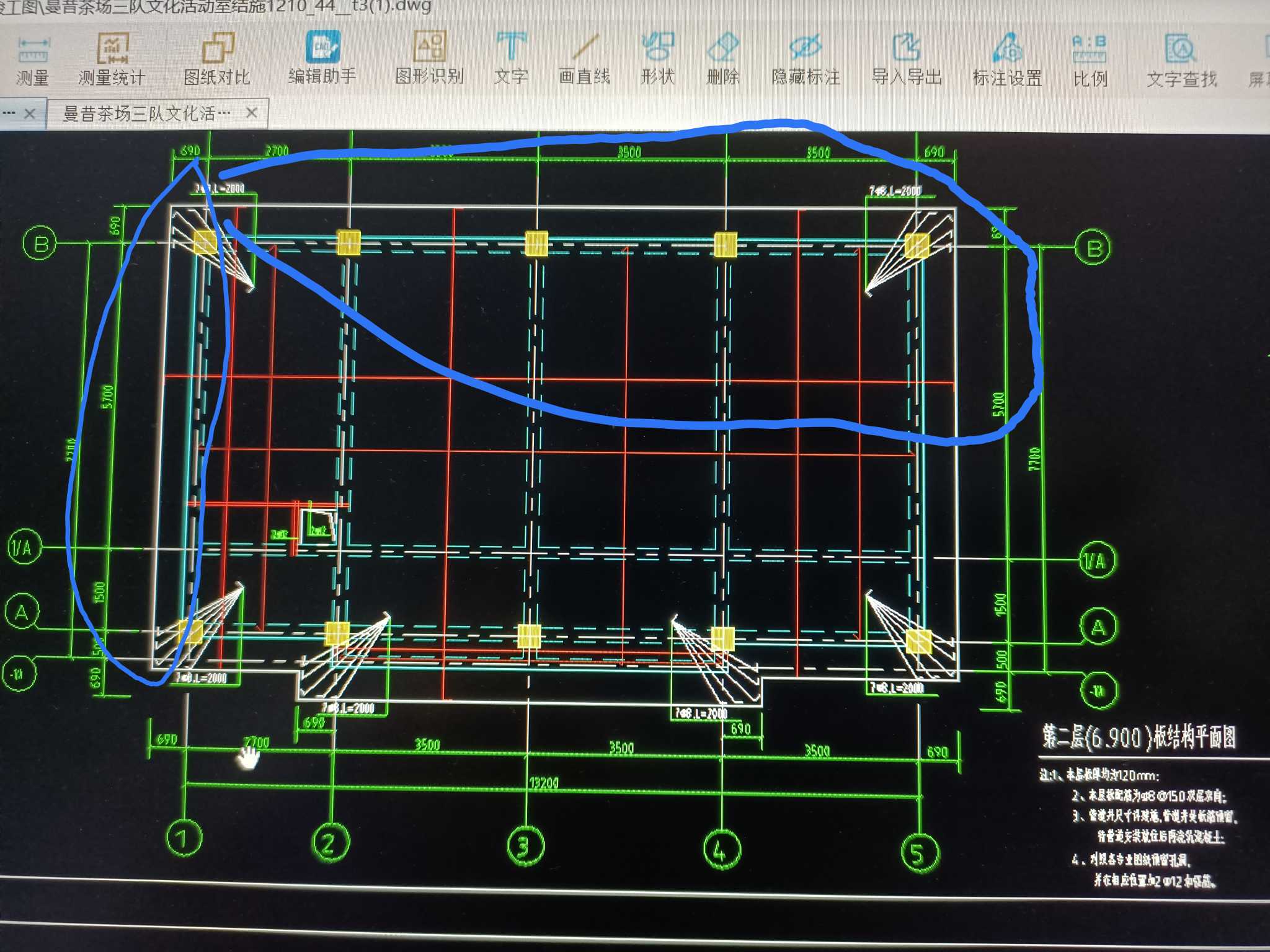
Task: Select the 测量 measure tool
Action: (x=33, y=61)
